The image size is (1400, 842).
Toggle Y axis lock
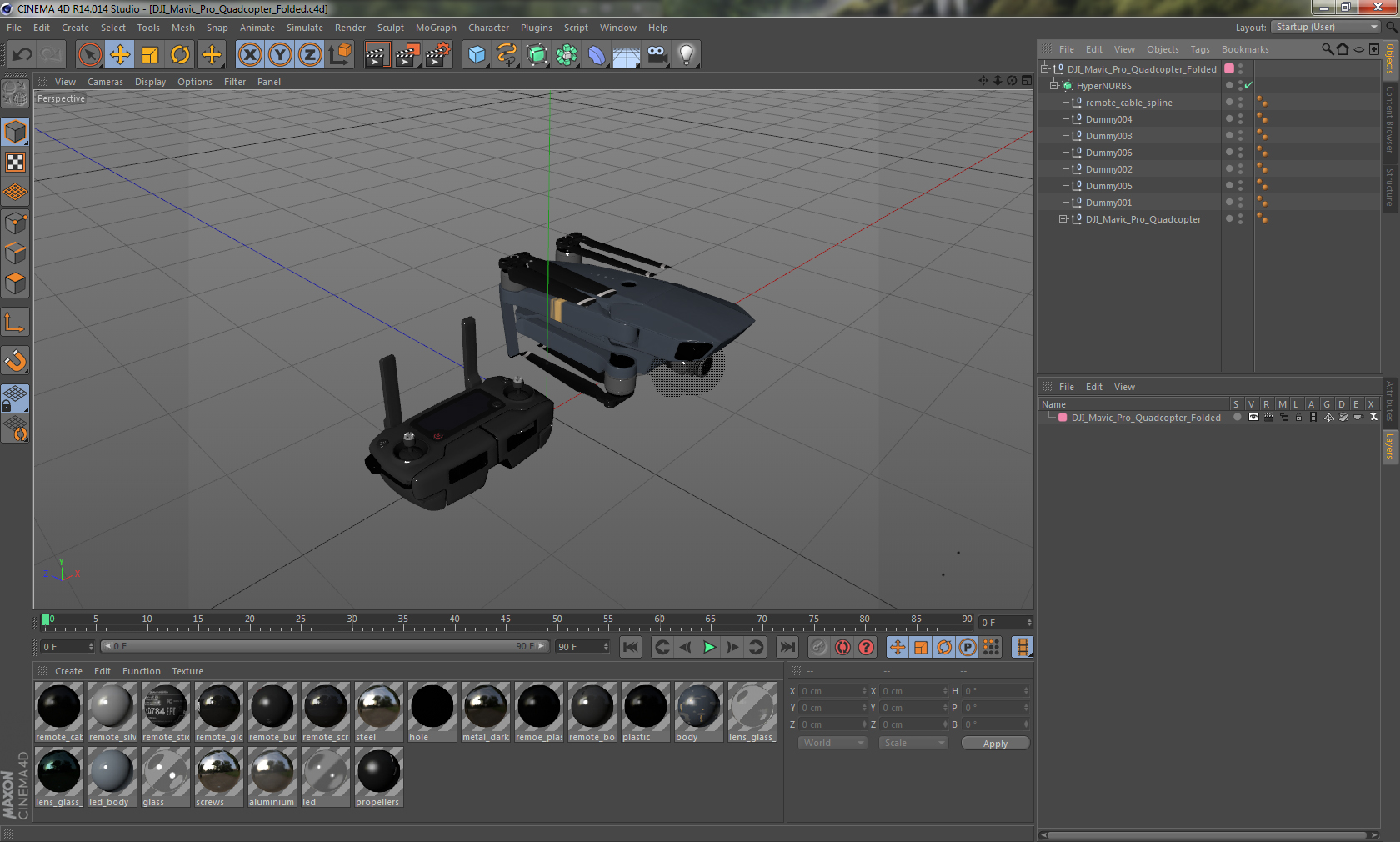280,55
